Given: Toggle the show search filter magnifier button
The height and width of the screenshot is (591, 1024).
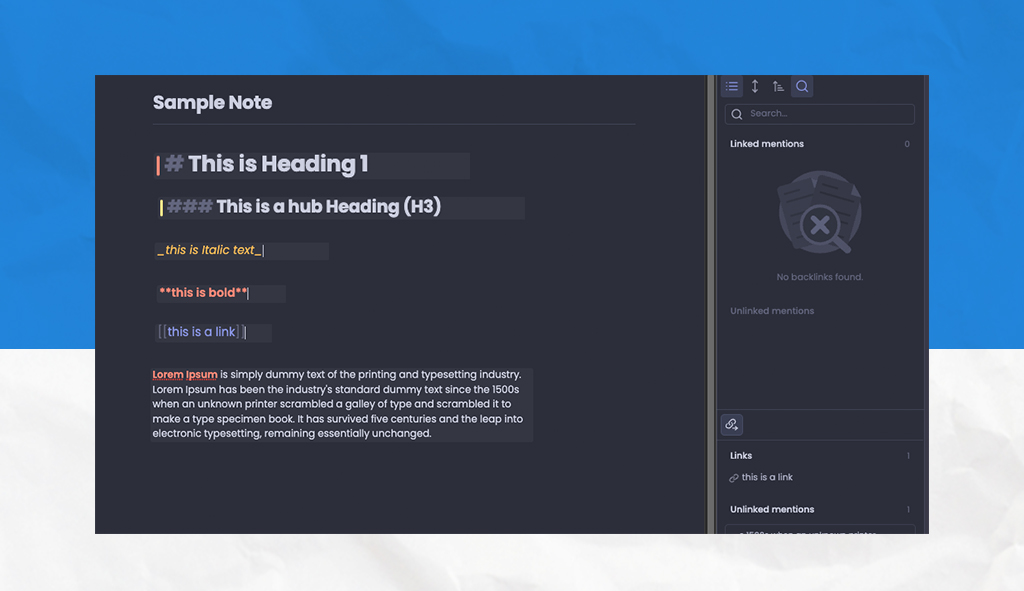Looking at the screenshot, I should click(x=802, y=87).
